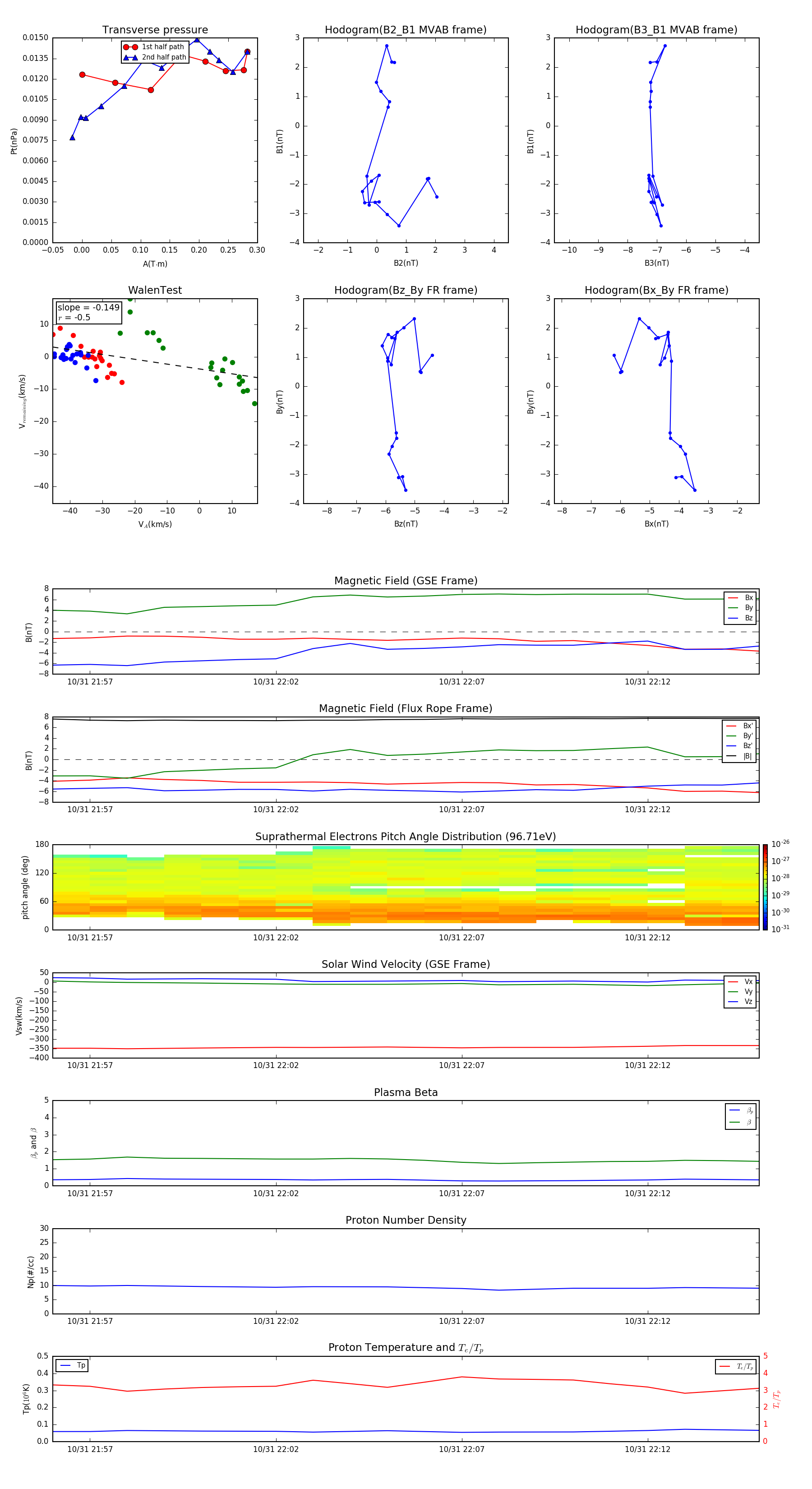Click the 'Hodogram(Bx_By FR frame)' title
Screen dimensions: 812x1489
pyautogui.click(x=656, y=290)
